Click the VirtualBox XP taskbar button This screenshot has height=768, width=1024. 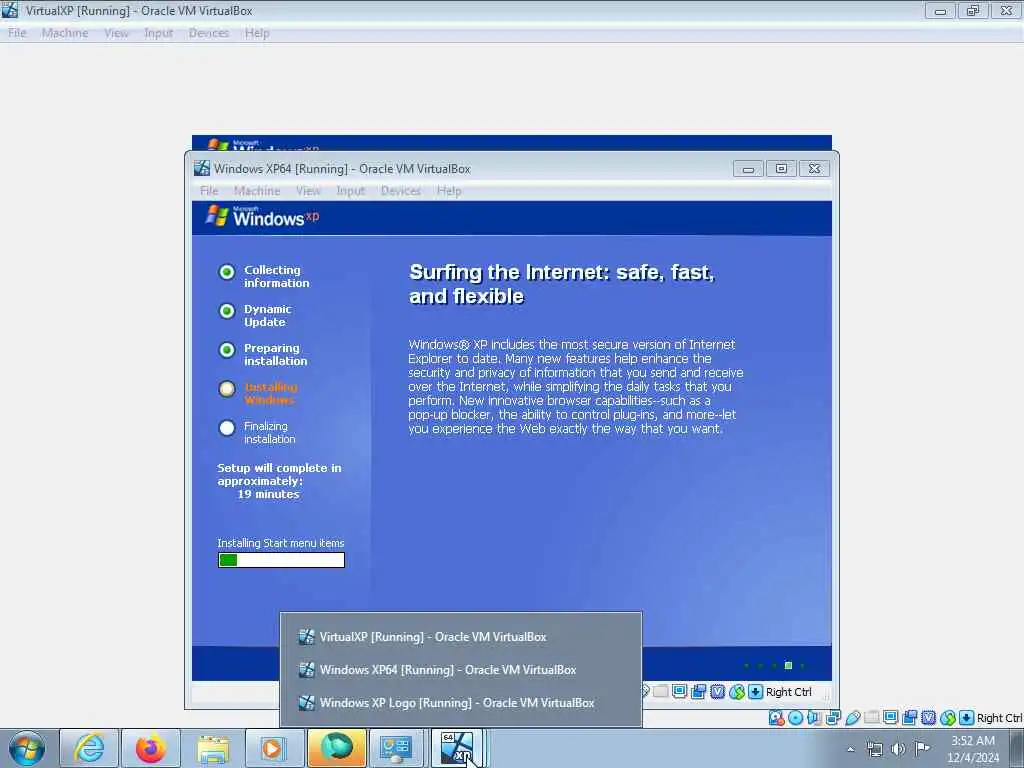point(458,748)
